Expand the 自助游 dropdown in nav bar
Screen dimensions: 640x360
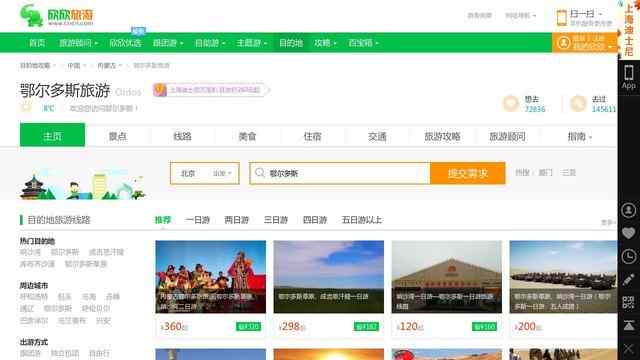click(x=210, y=43)
